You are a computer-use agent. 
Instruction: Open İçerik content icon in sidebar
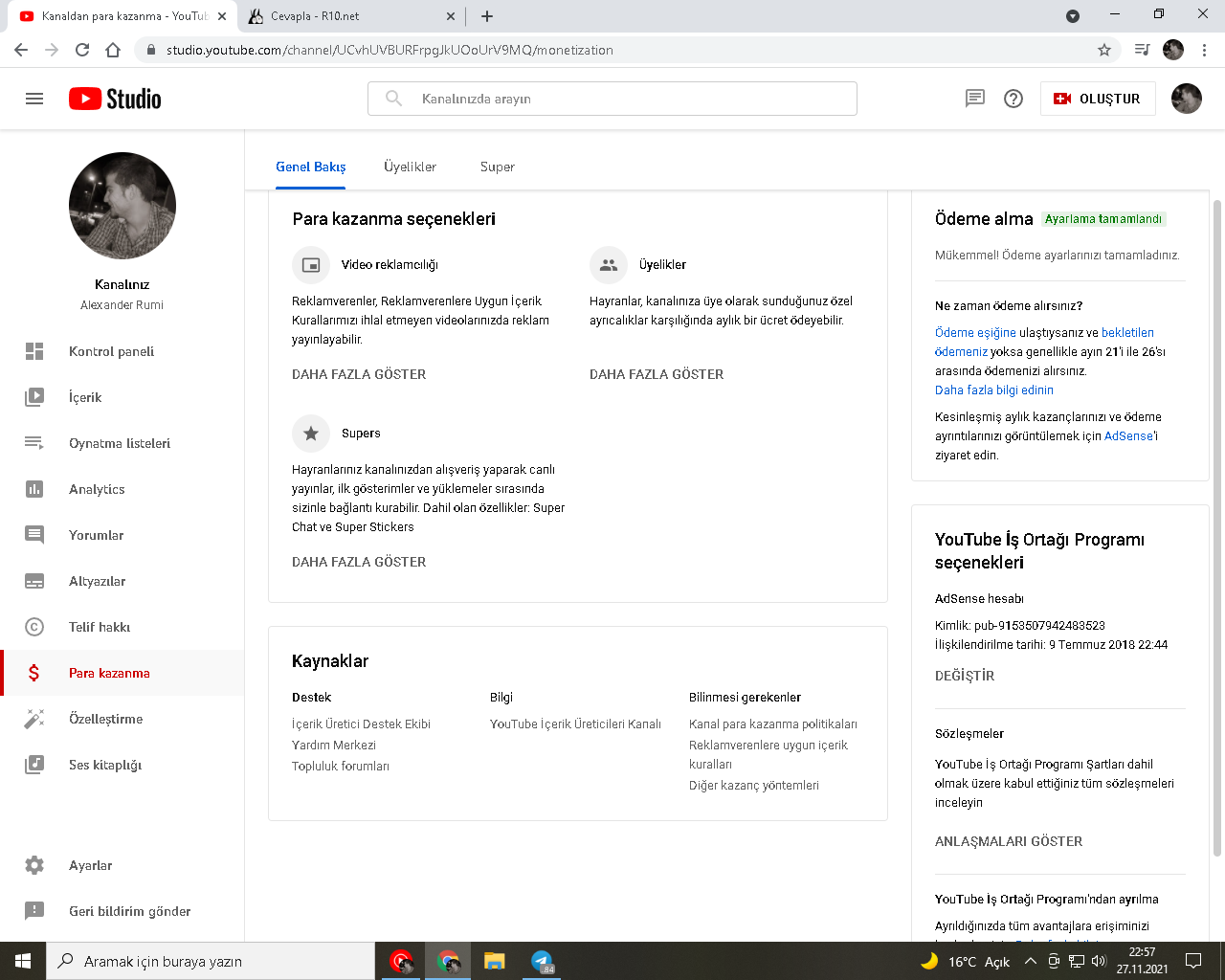(34, 397)
